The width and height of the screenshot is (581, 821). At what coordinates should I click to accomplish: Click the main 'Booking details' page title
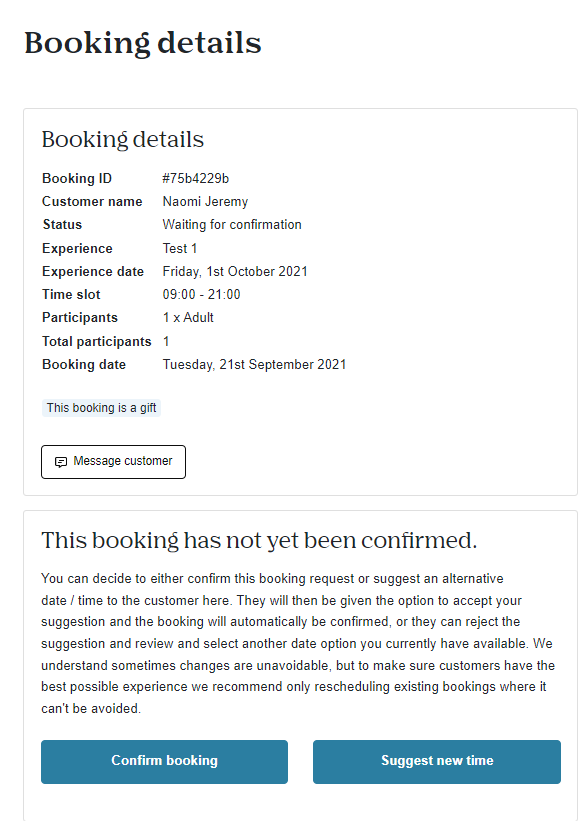142,43
